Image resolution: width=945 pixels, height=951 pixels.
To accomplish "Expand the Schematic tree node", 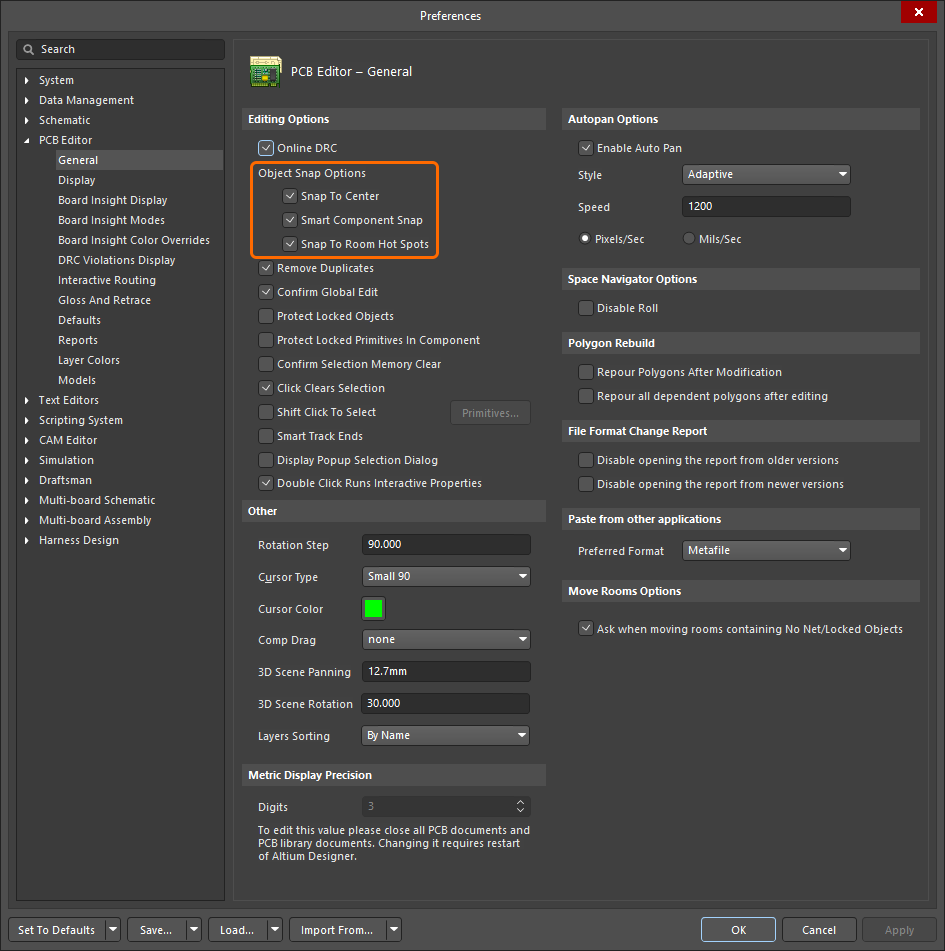I will click(27, 120).
